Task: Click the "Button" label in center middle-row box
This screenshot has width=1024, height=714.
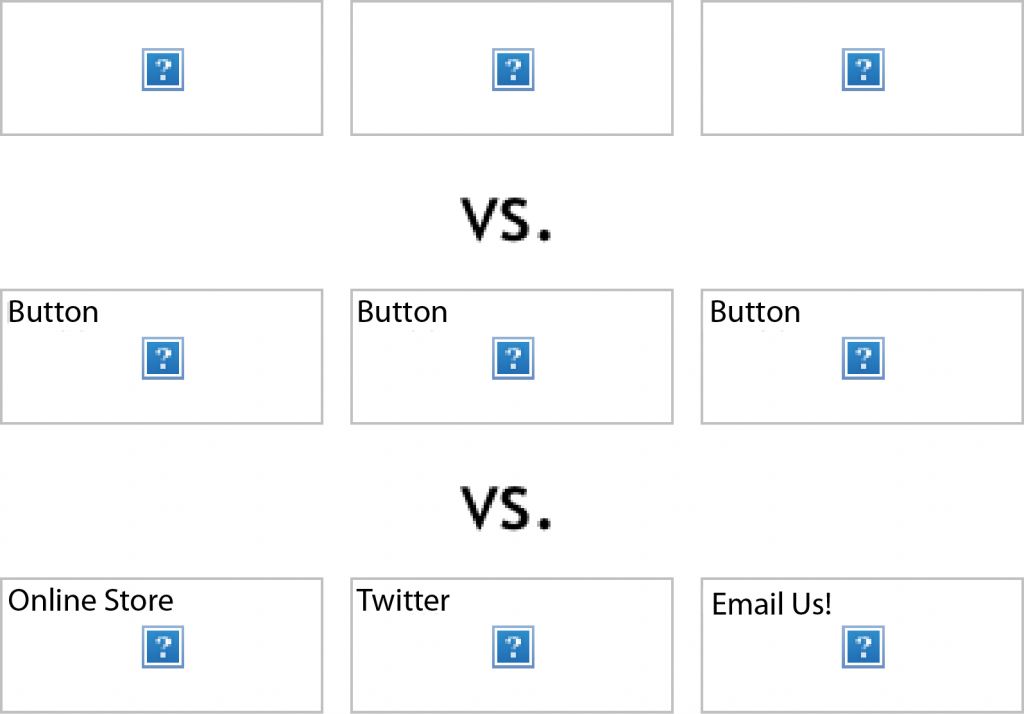Action: (402, 312)
